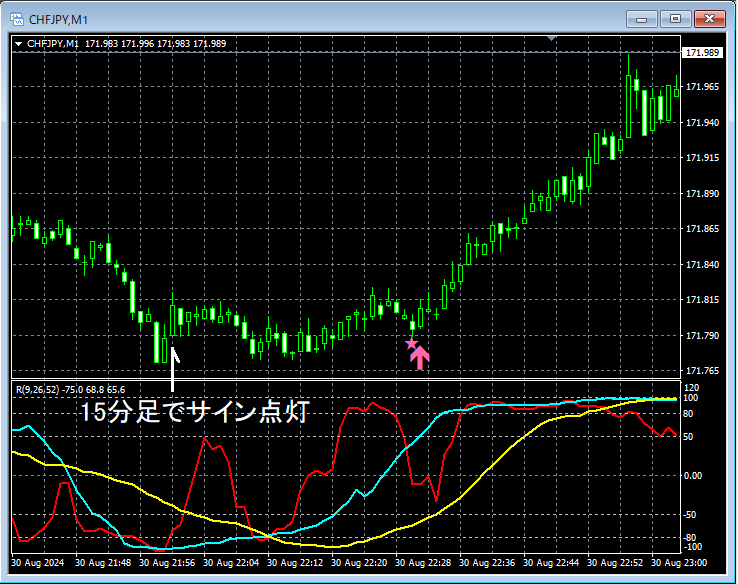This screenshot has width=738, height=584.
Task: Click the 171.890 price scale value
Action: [x=702, y=193]
